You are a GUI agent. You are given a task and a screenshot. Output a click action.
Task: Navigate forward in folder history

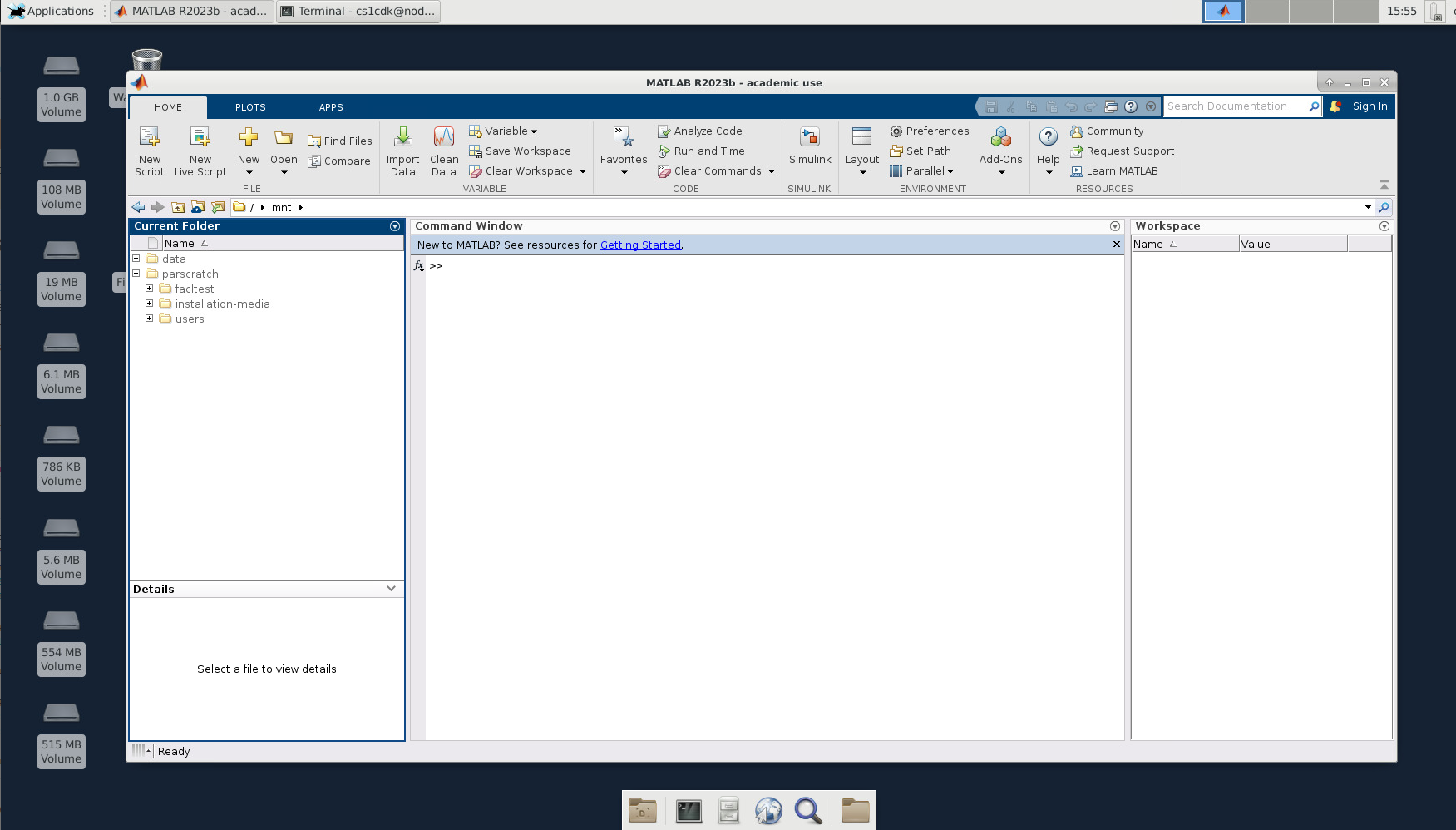pyautogui.click(x=157, y=207)
